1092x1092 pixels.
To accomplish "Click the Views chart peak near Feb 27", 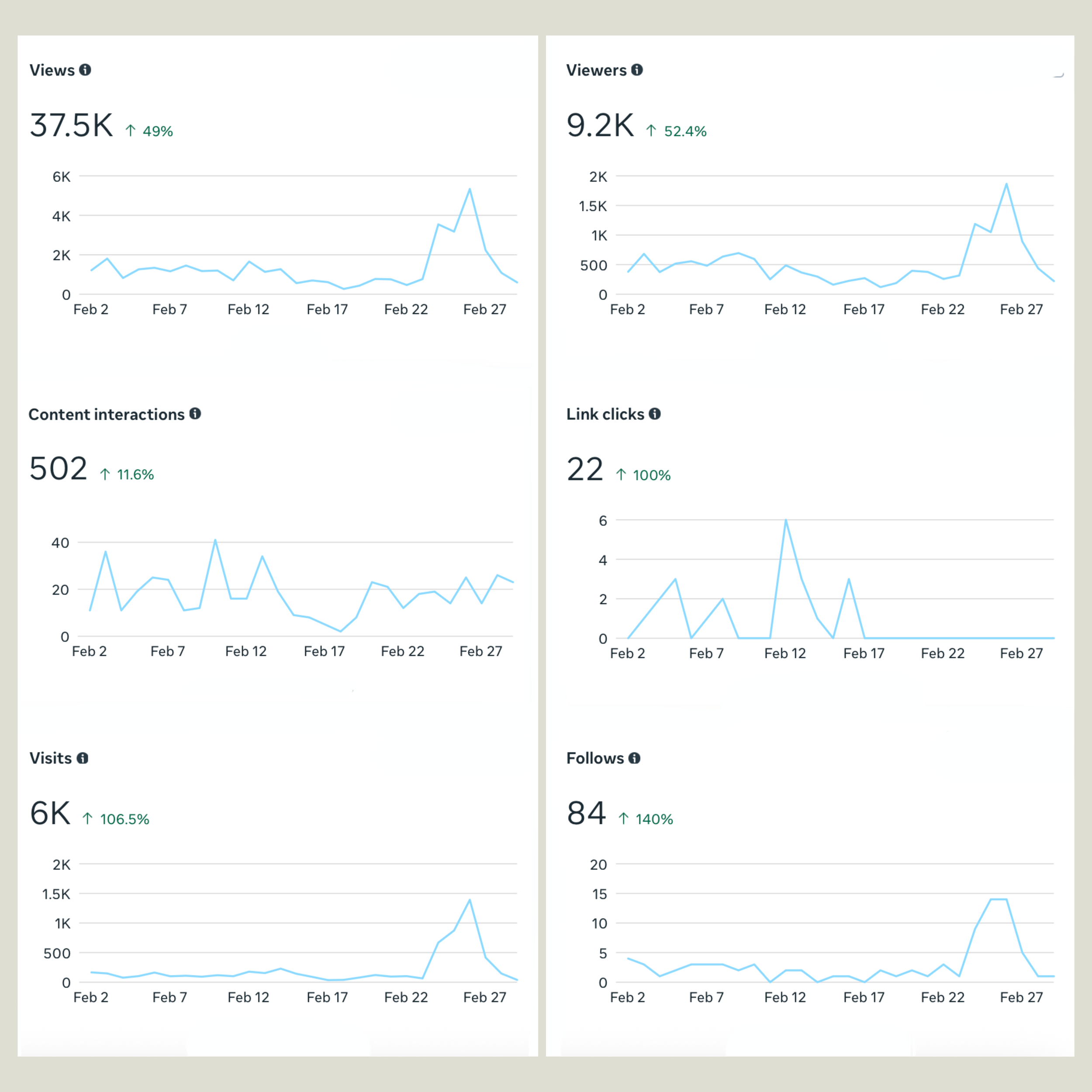I will 471,189.
